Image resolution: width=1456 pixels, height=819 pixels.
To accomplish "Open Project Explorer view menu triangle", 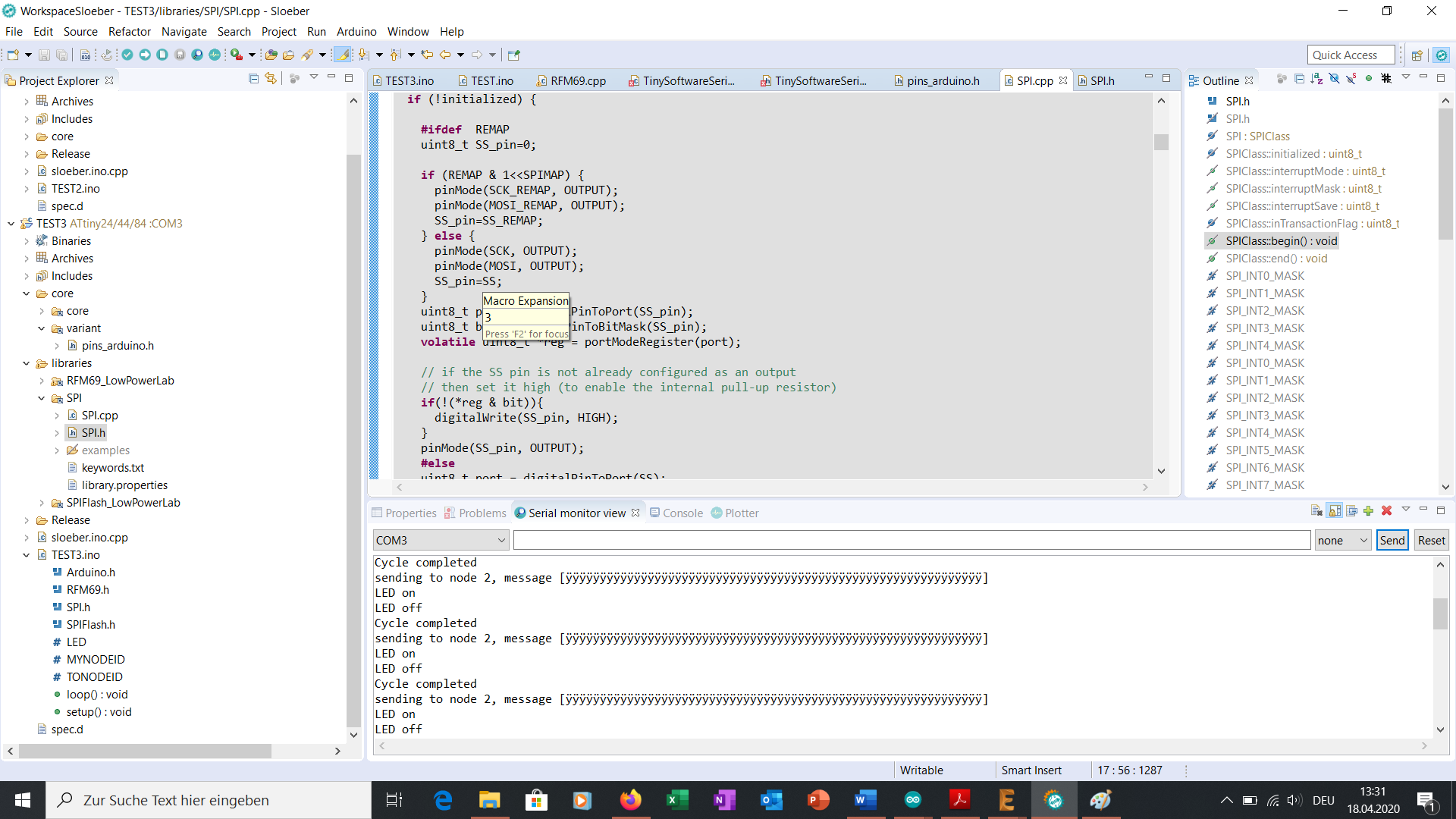I will (314, 77).
